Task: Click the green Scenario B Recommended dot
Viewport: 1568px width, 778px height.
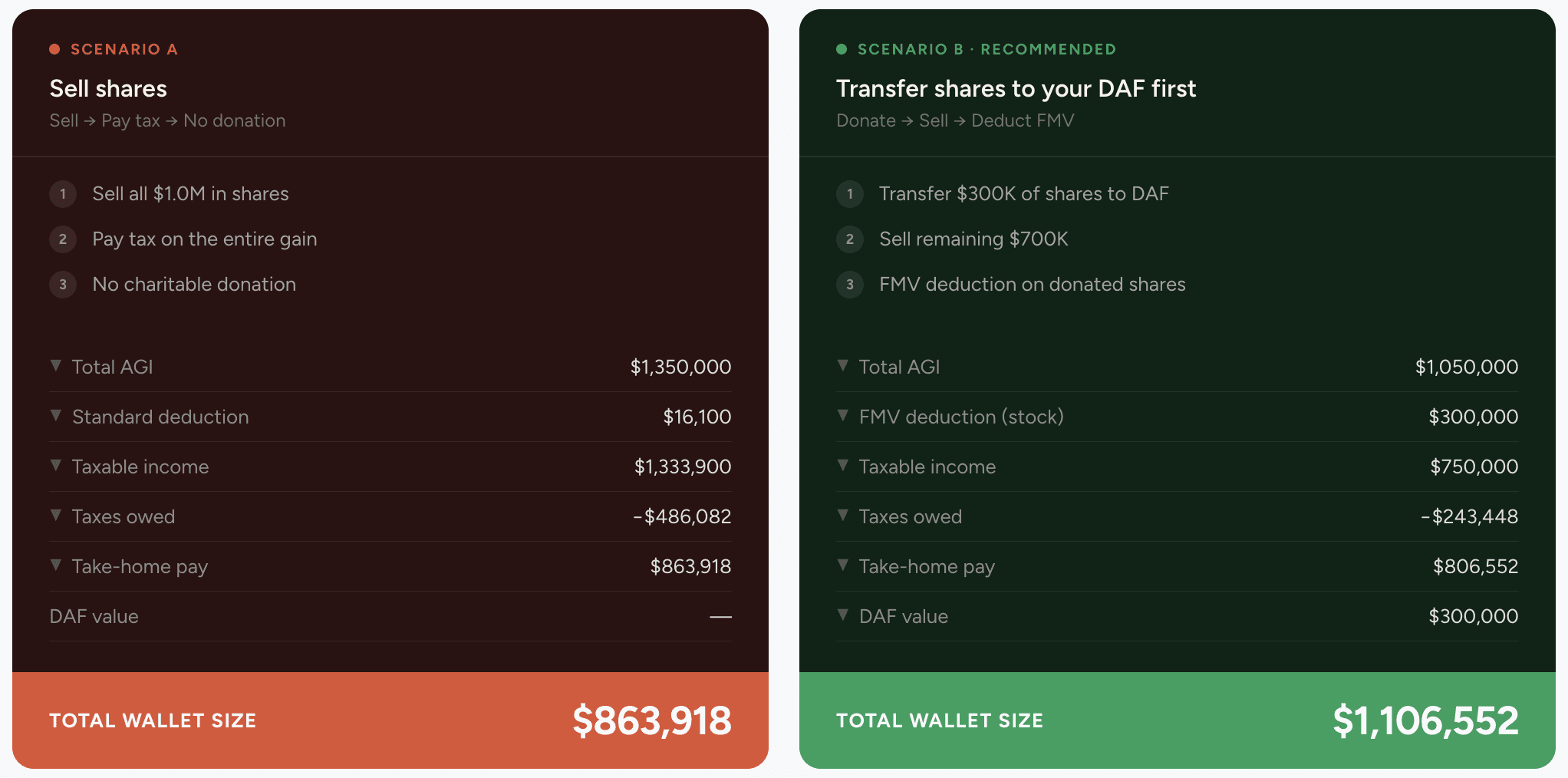Action: click(842, 49)
